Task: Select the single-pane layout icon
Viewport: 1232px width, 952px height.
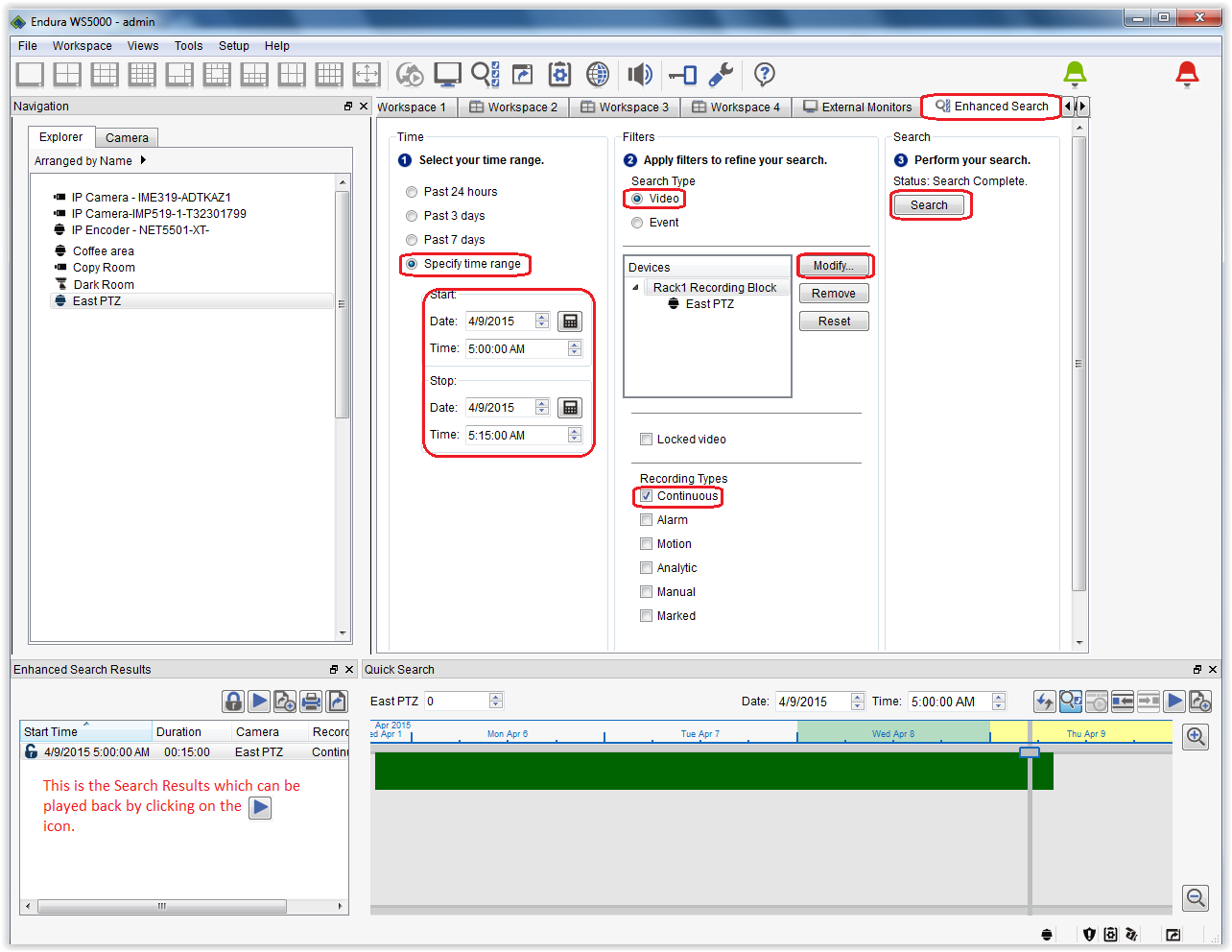Action: (30, 75)
